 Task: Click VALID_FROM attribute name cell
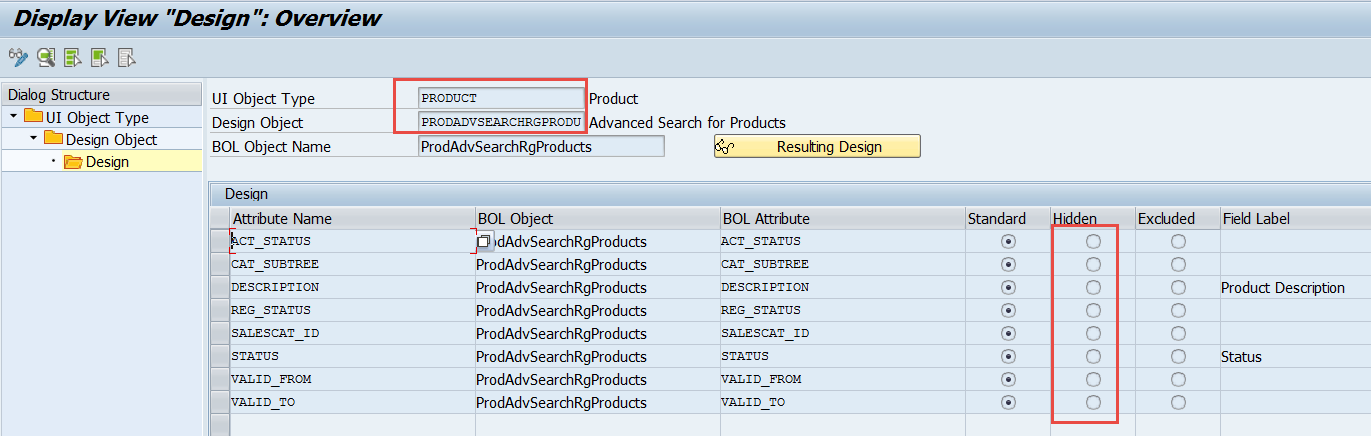pos(352,379)
